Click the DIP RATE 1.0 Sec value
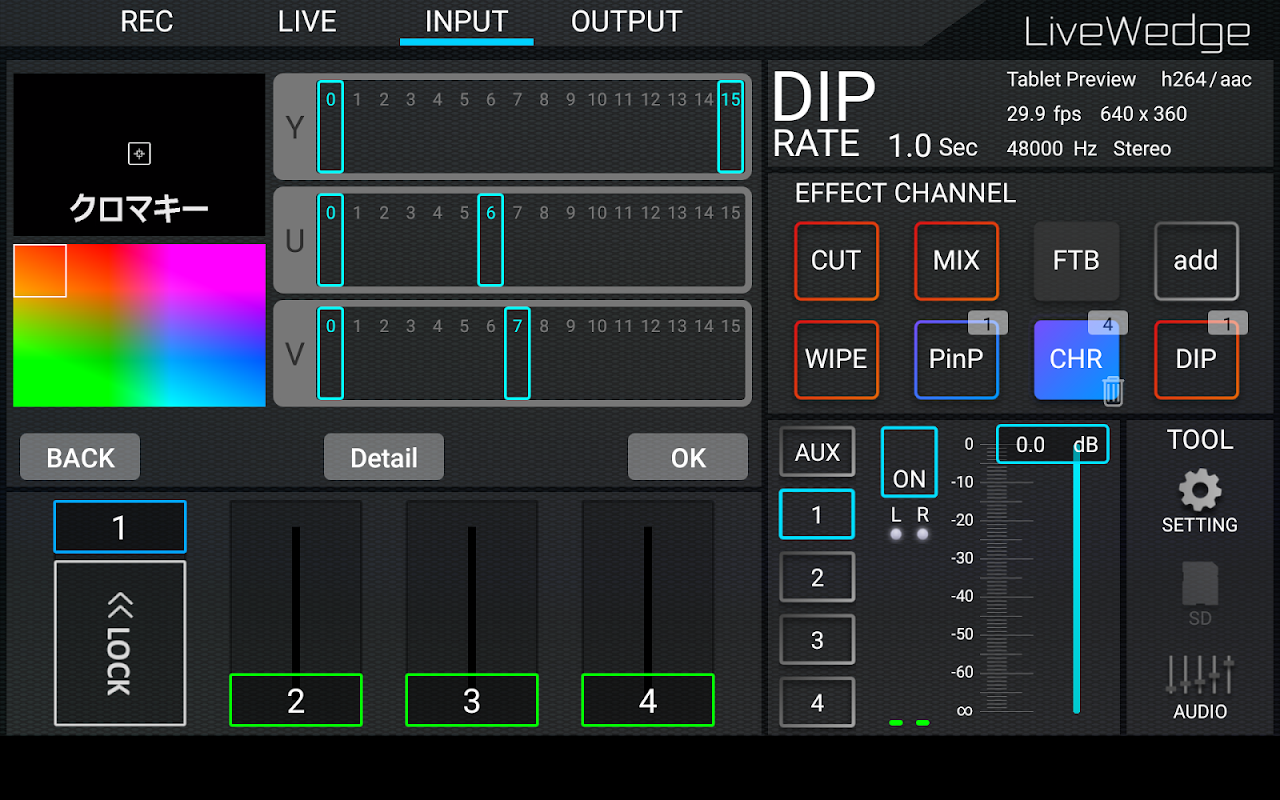This screenshot has width=1280, height=800. 932,146
